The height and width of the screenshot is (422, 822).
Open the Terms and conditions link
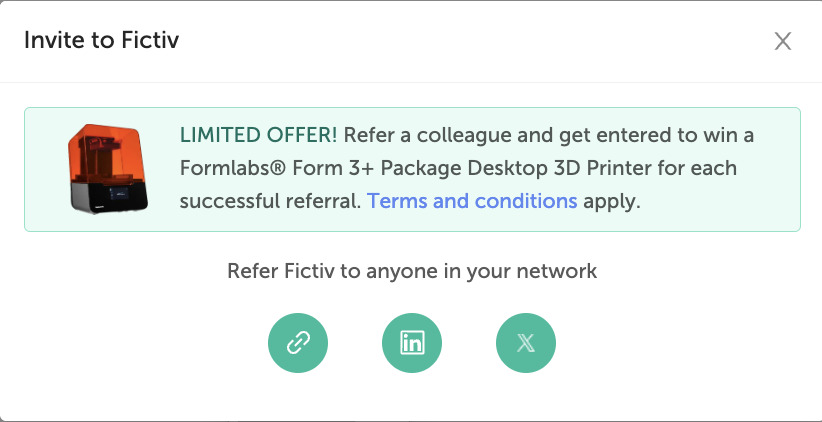coord(472,201)
